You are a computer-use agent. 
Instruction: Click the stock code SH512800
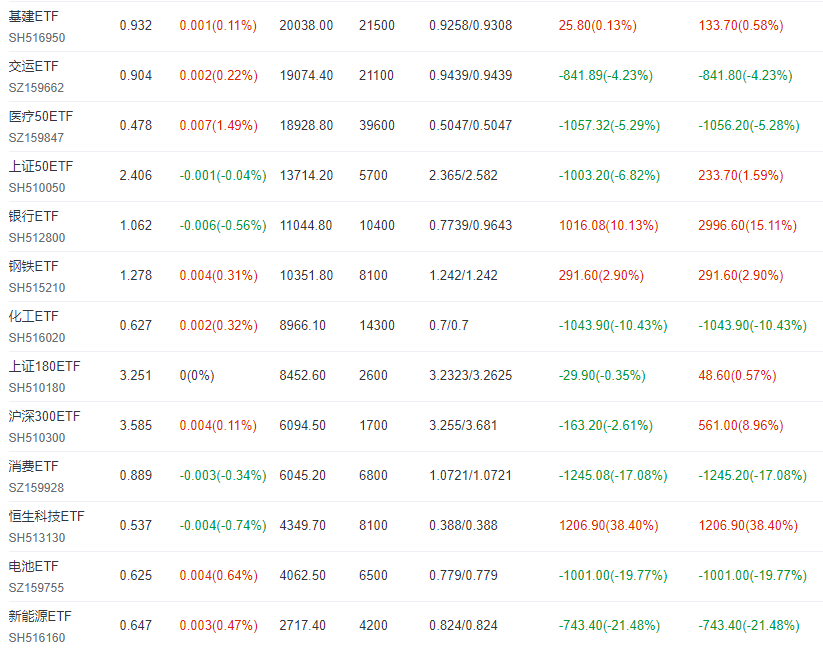(x=37, y=238)
